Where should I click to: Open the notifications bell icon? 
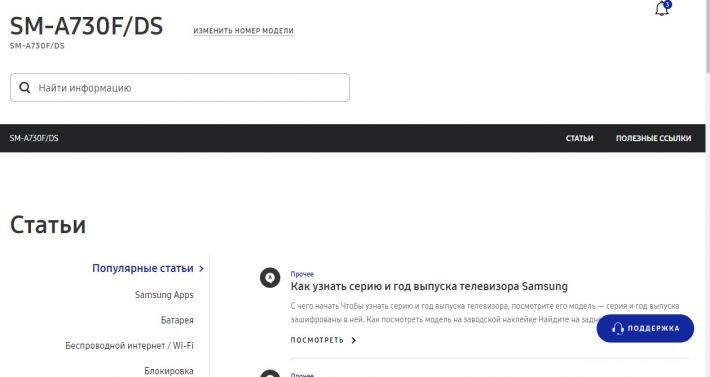pos(662,8)
